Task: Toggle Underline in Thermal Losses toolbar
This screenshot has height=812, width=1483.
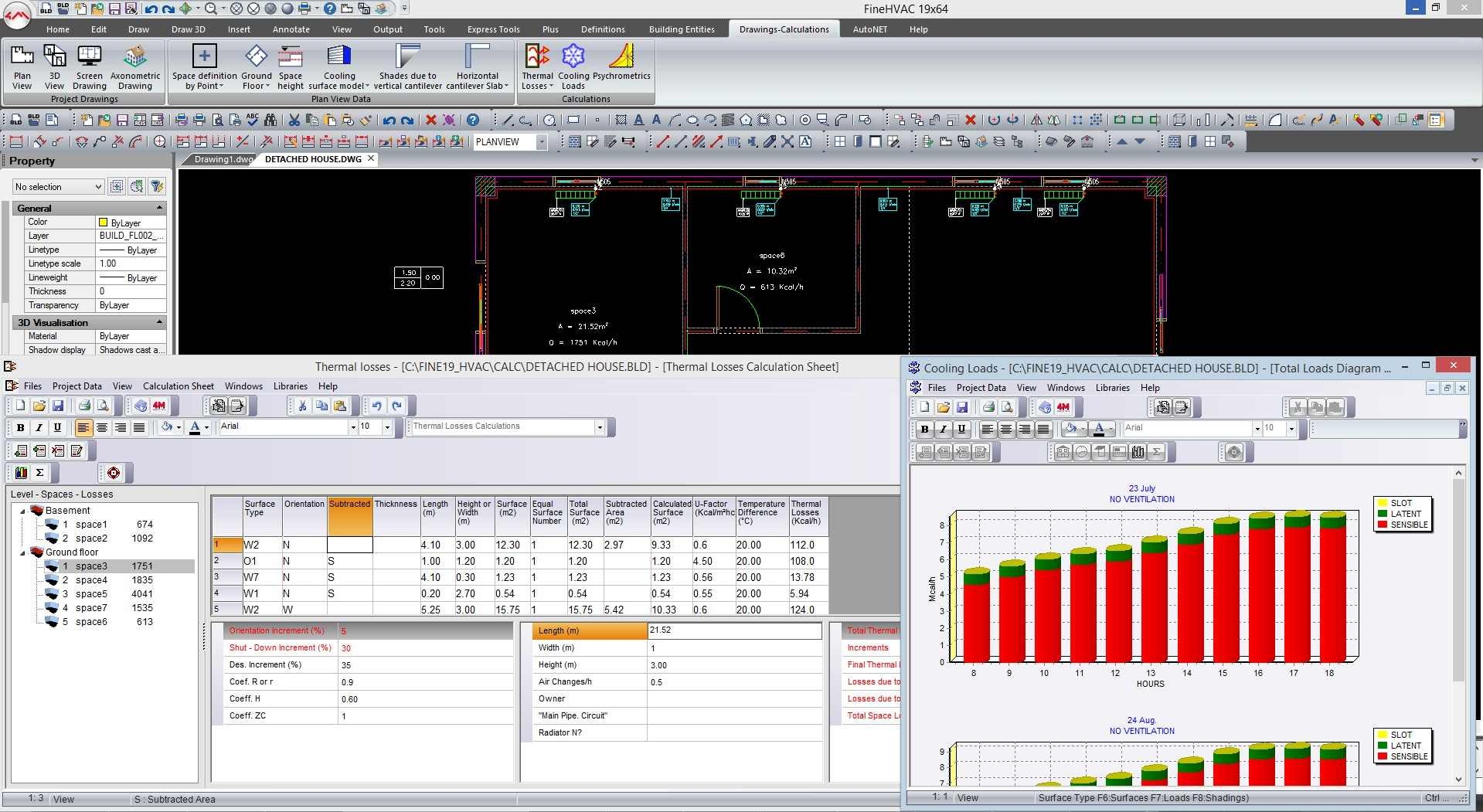Action: pos(57,427)
